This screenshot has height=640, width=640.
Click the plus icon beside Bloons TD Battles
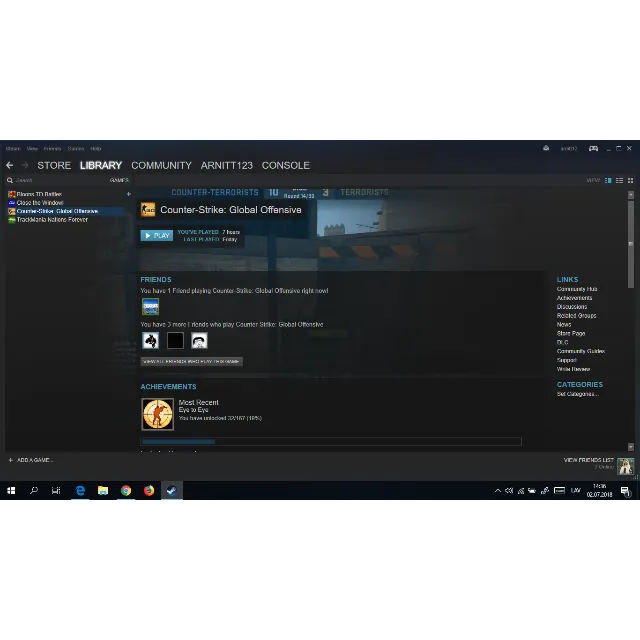(x=129, y=194)
